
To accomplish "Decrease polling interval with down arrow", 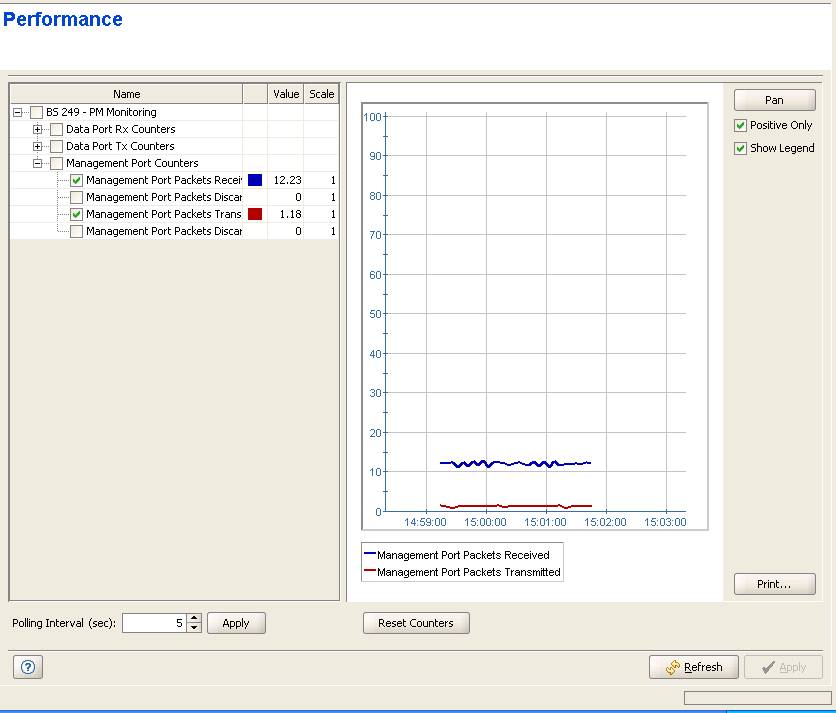I will [194, 628].
